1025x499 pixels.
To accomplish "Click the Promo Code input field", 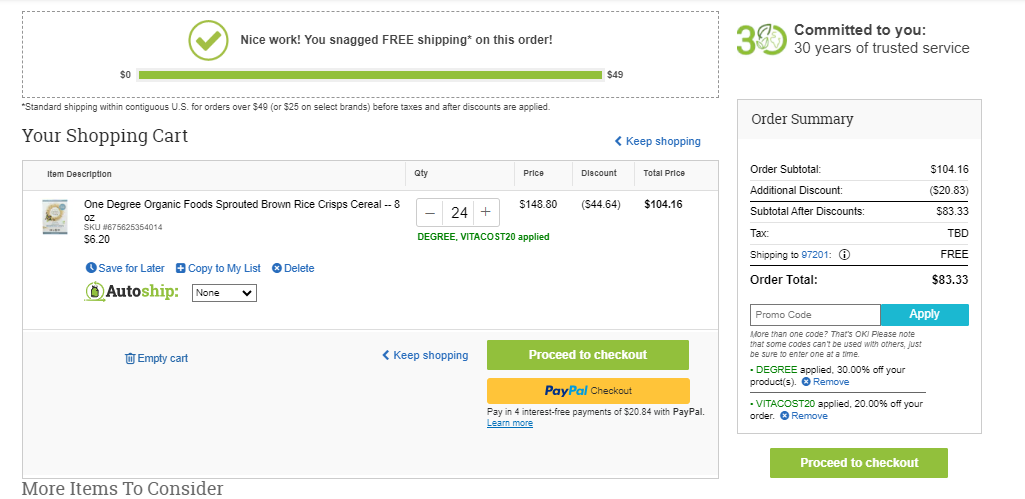I will tap(815, 315).
